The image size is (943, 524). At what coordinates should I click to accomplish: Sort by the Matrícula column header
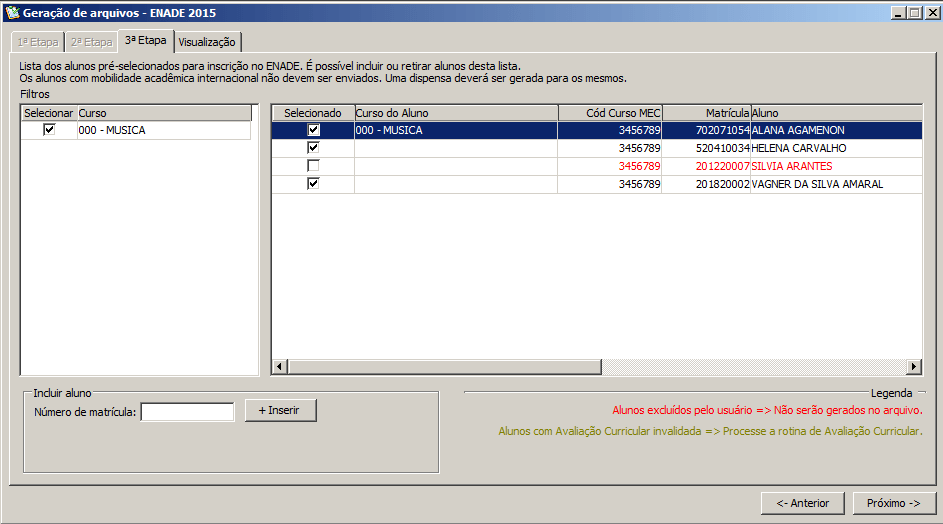[705, 113]
